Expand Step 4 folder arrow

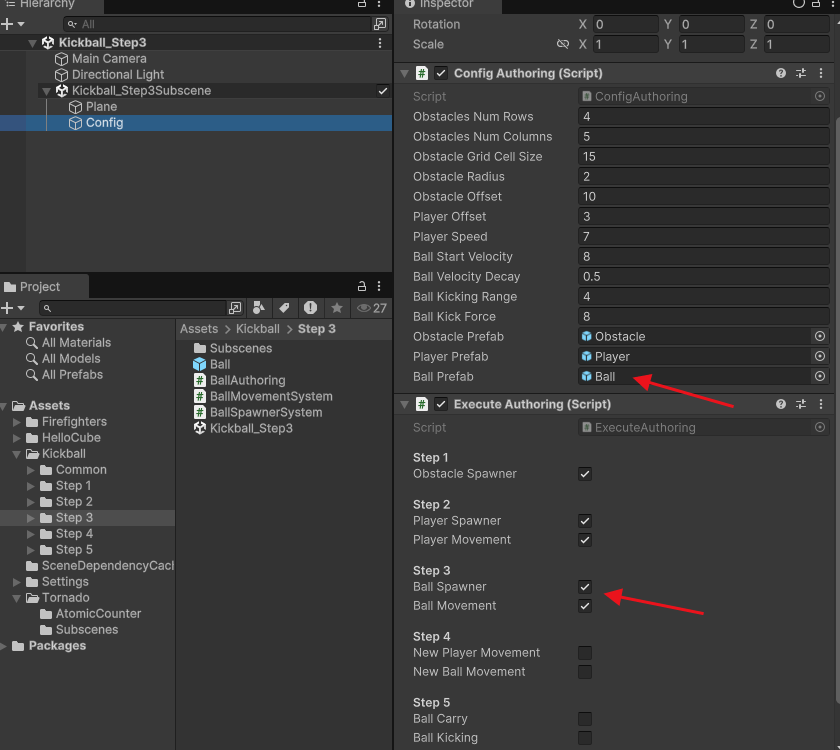[31, 534]
